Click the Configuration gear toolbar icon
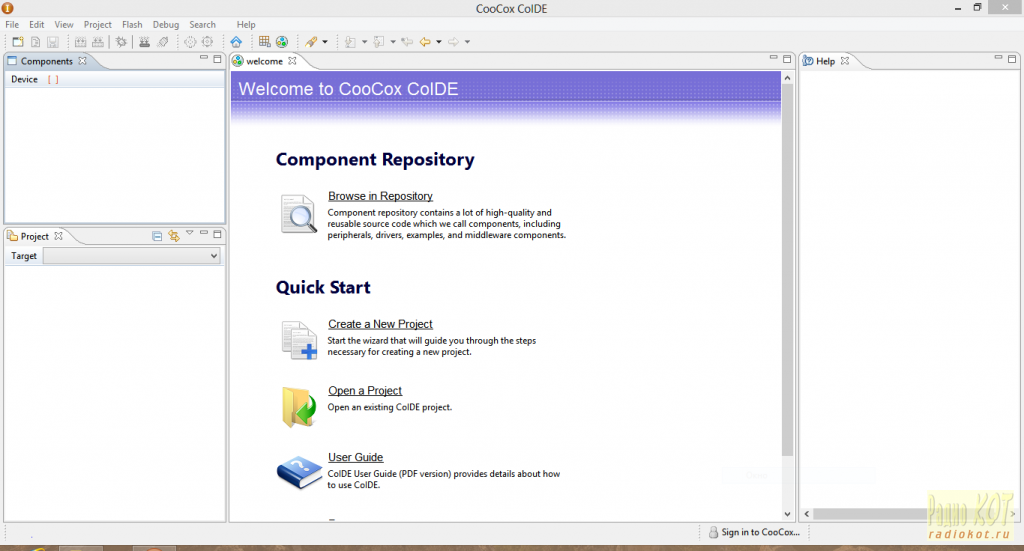Image resolution: width=1024 pixels, height=551 pixels. 121,42
